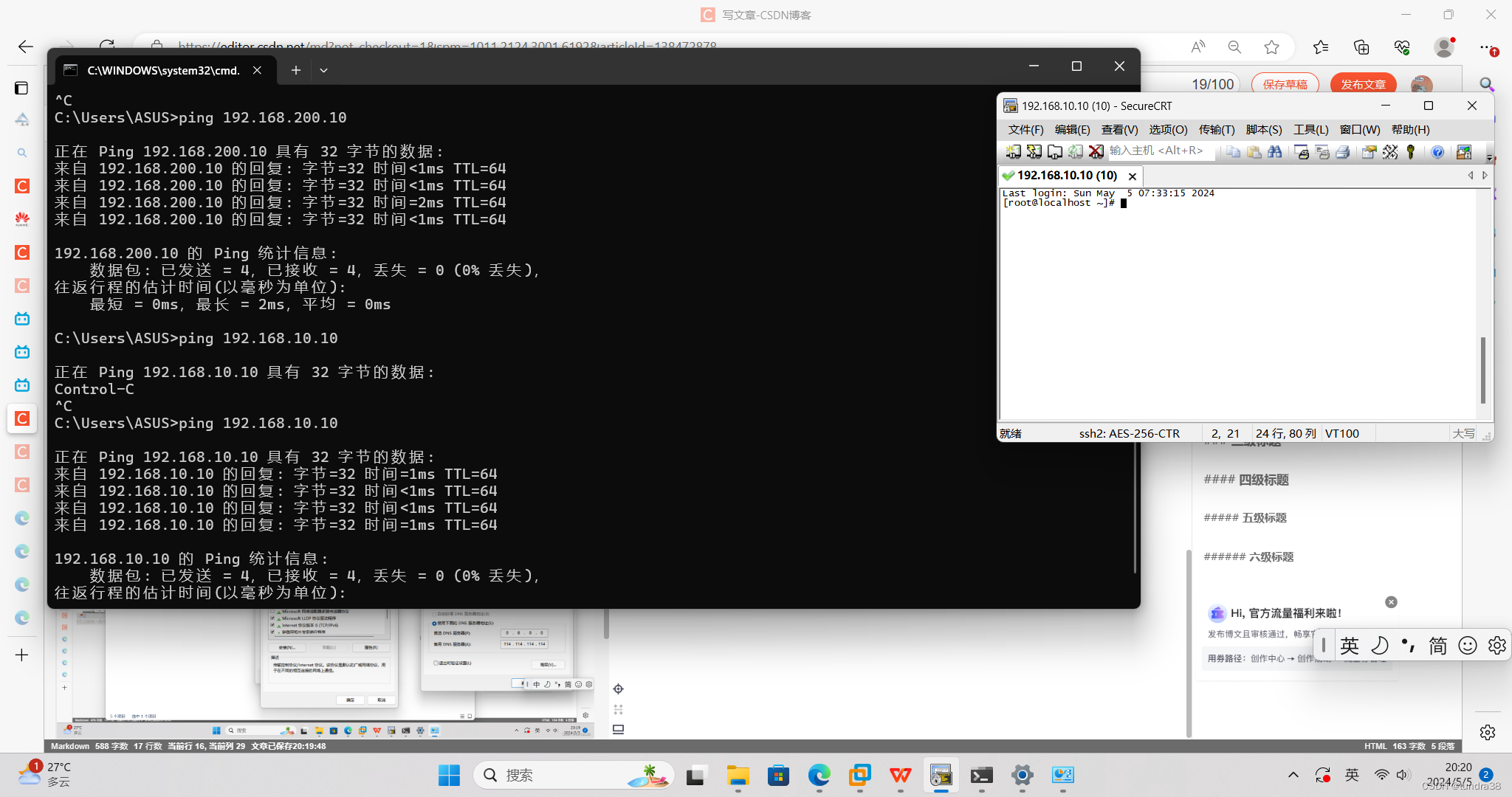This screenshot has height=797, width=1512.
Task: Click the green Reconnect icon in SecureCRT
Action: click(x=1076, y=152)
